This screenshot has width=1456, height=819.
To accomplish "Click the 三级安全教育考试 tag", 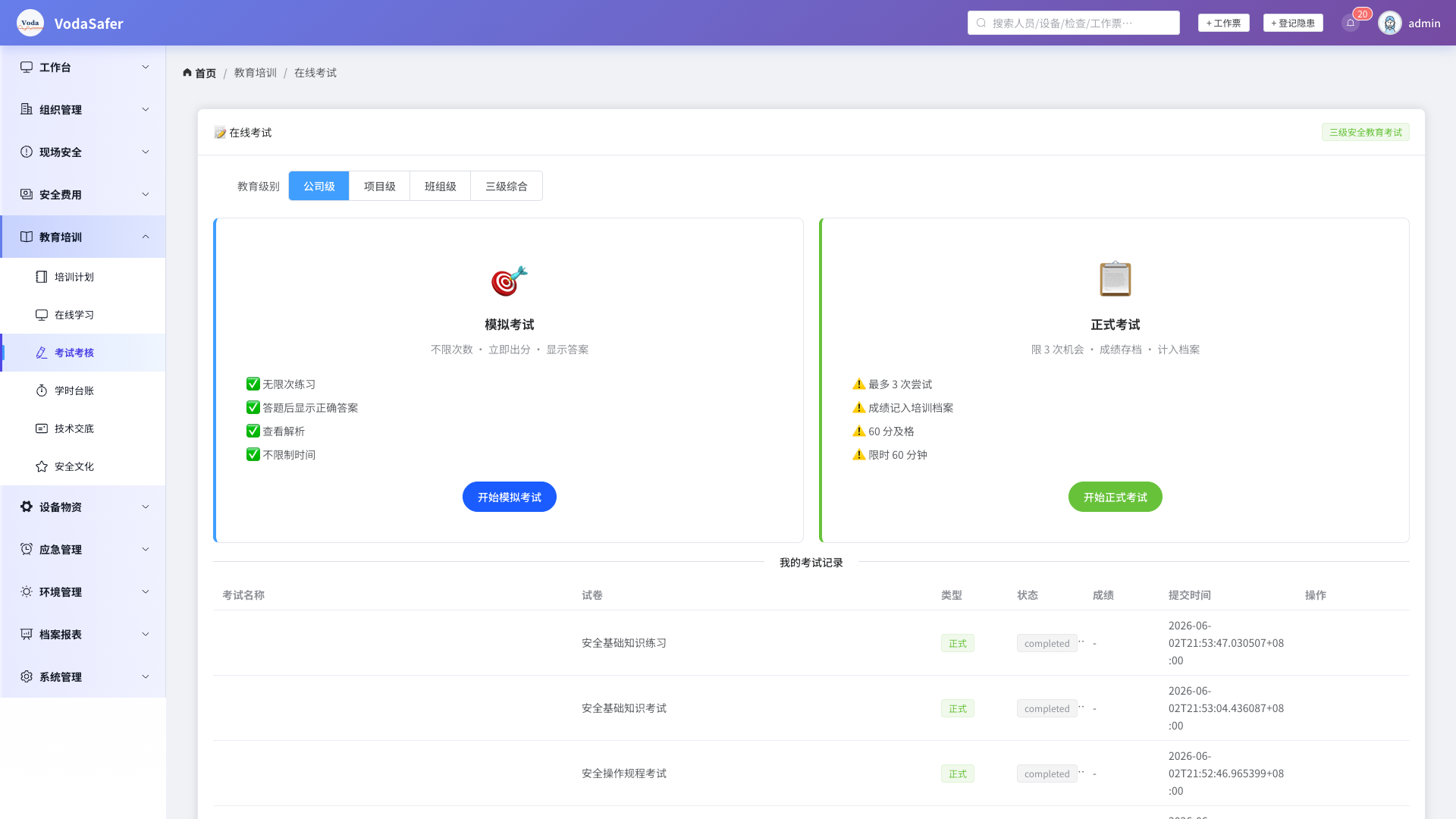I will [1366, 132].
